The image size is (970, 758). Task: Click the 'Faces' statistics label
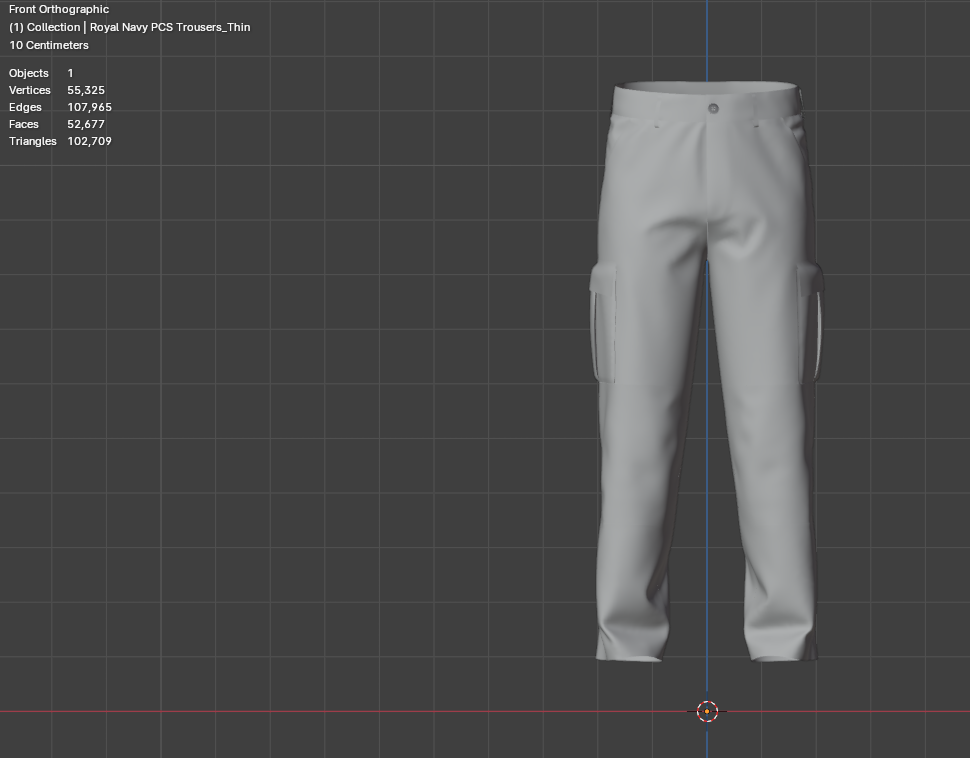(x=24, y=124)
